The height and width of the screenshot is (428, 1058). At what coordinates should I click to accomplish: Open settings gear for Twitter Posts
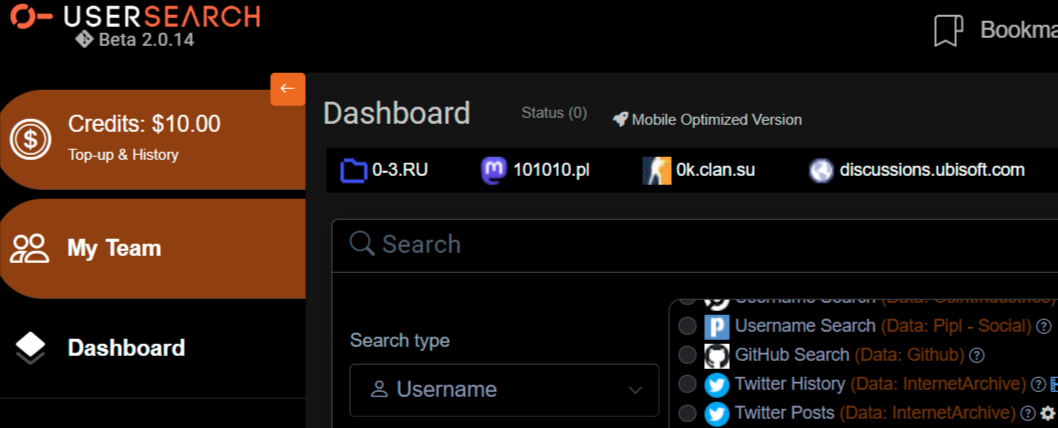(1048, 413)
